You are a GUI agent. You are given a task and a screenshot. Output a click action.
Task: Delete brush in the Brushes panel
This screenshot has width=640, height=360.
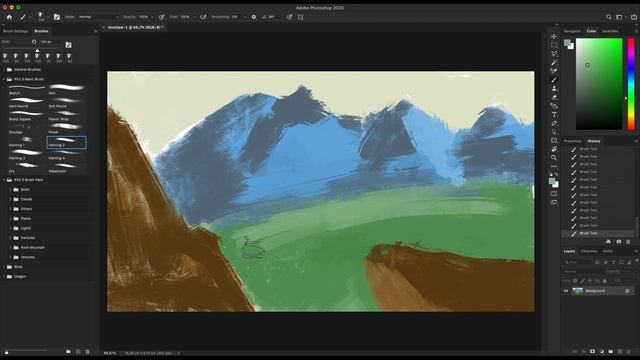click(x=87, y=351)
